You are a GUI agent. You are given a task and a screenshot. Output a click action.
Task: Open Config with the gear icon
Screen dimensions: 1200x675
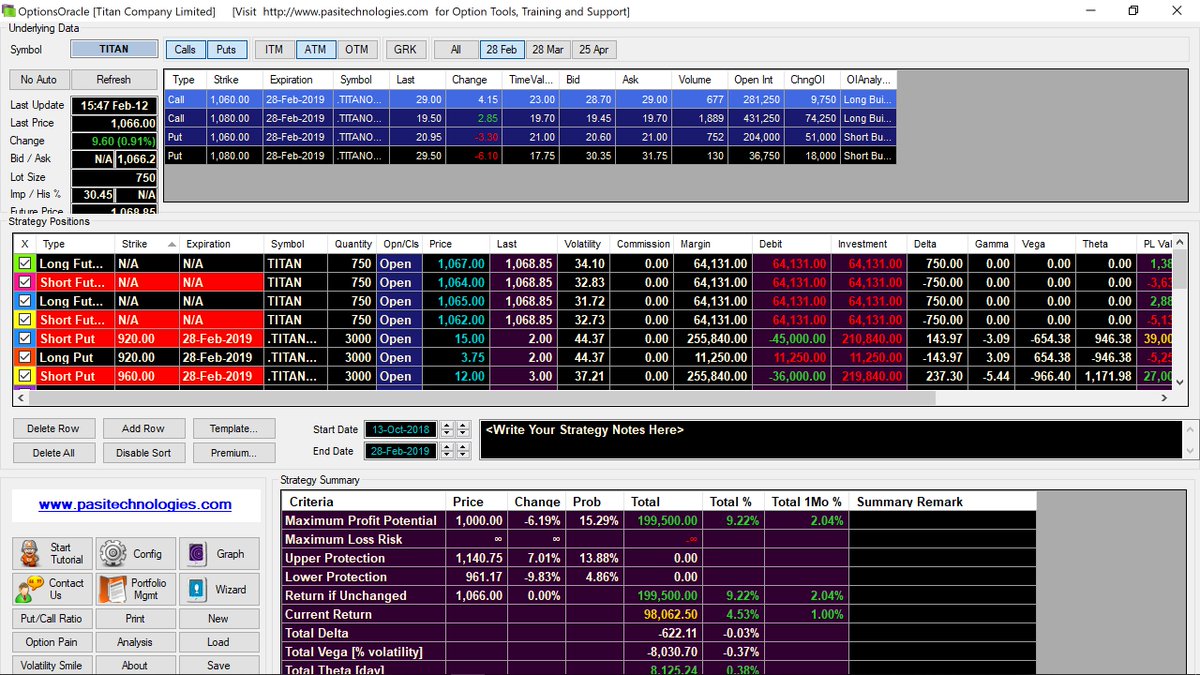[135, 553]
